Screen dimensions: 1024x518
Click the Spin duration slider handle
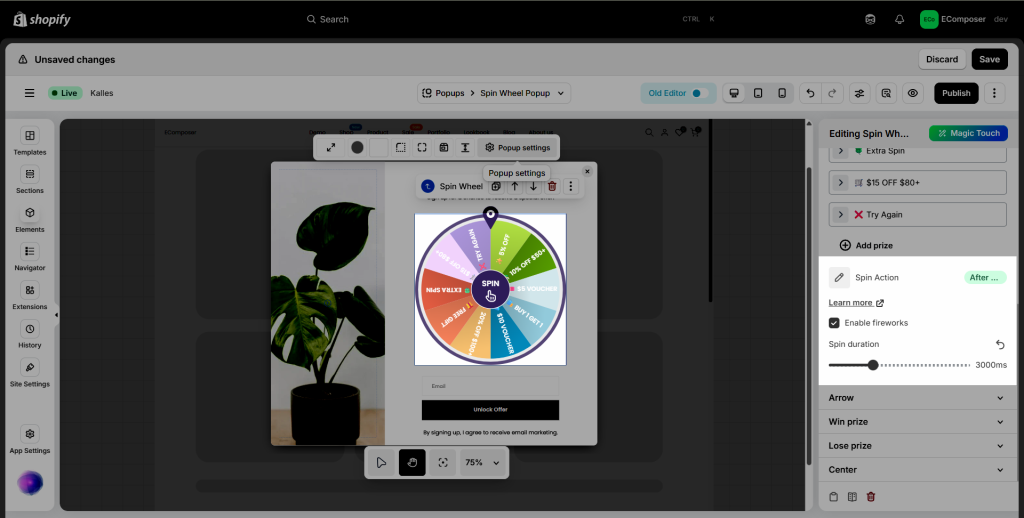pos(873,365)
